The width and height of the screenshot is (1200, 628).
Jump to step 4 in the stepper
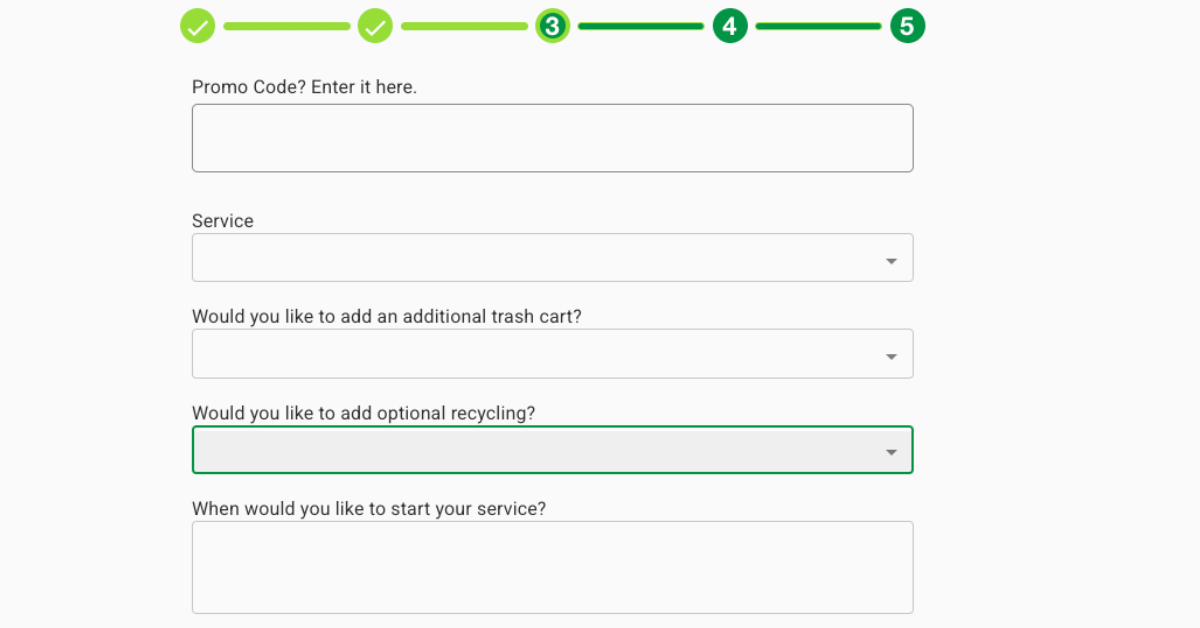(730, 25)
